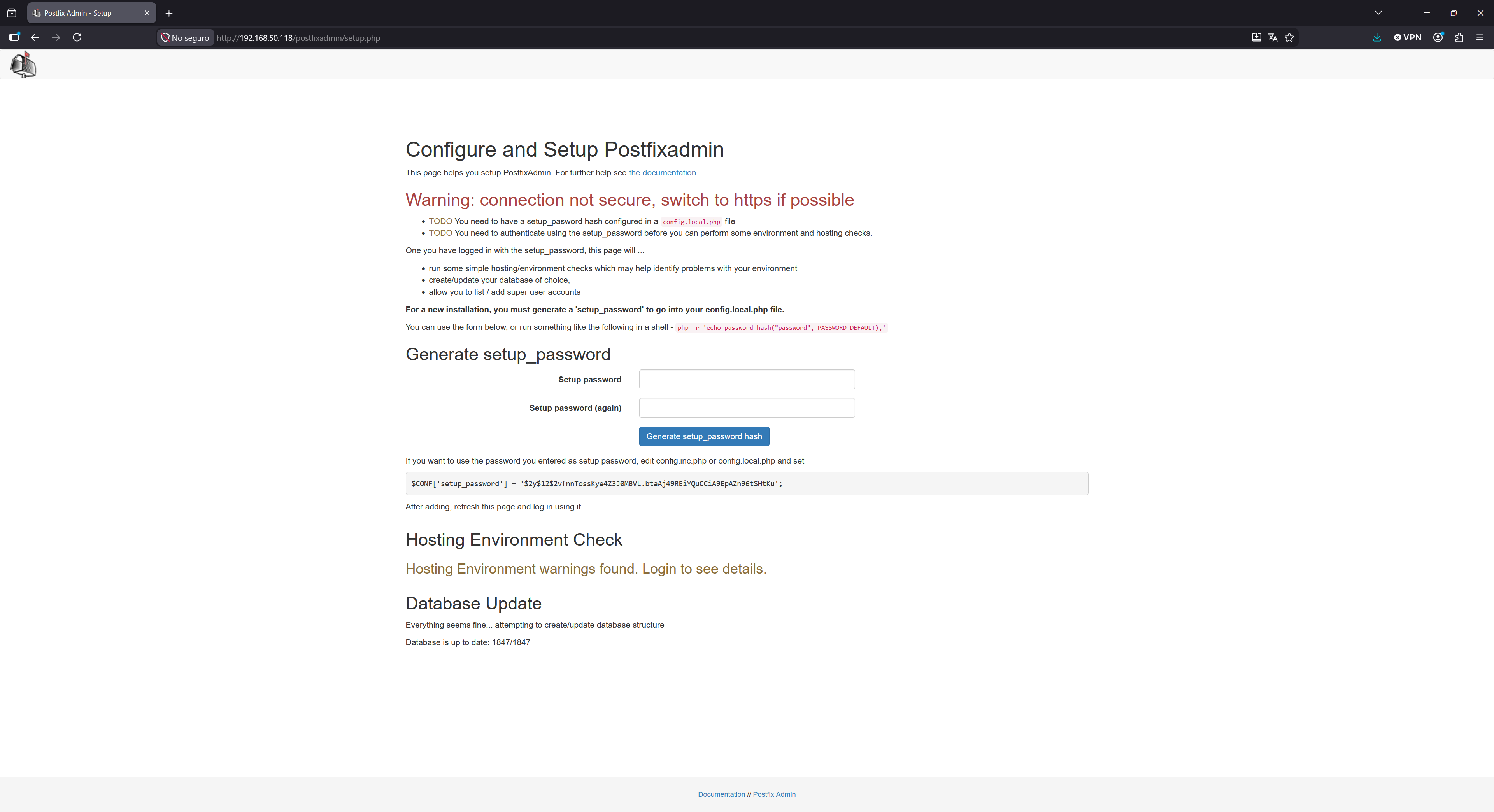Click 'After adding, refresh this page' text
This screenshot has height=812, width=1494.
(x=494, y=507)
